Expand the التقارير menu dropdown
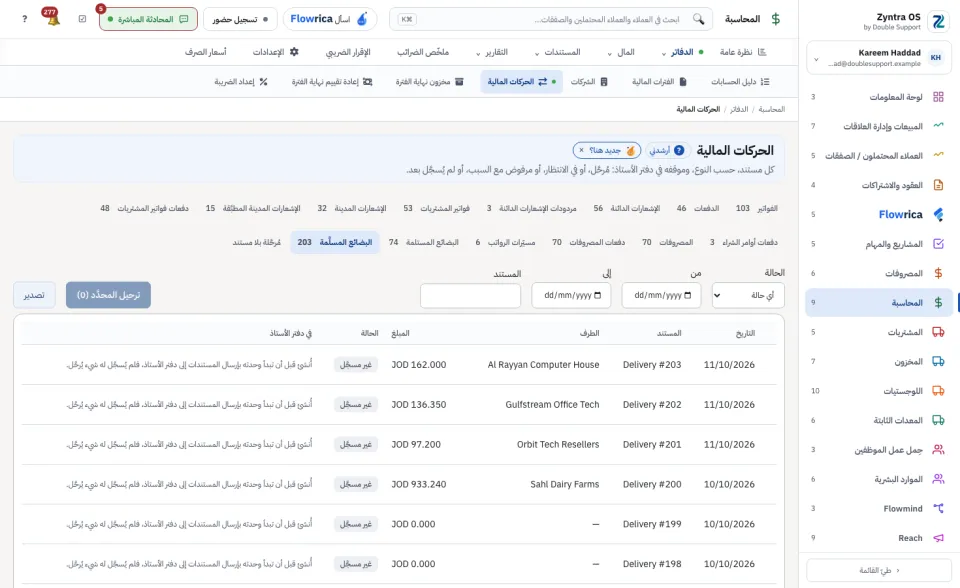Image resolution: width=960 pixels, height=588 pixels. pyautogui.click(x=478, y=53)
